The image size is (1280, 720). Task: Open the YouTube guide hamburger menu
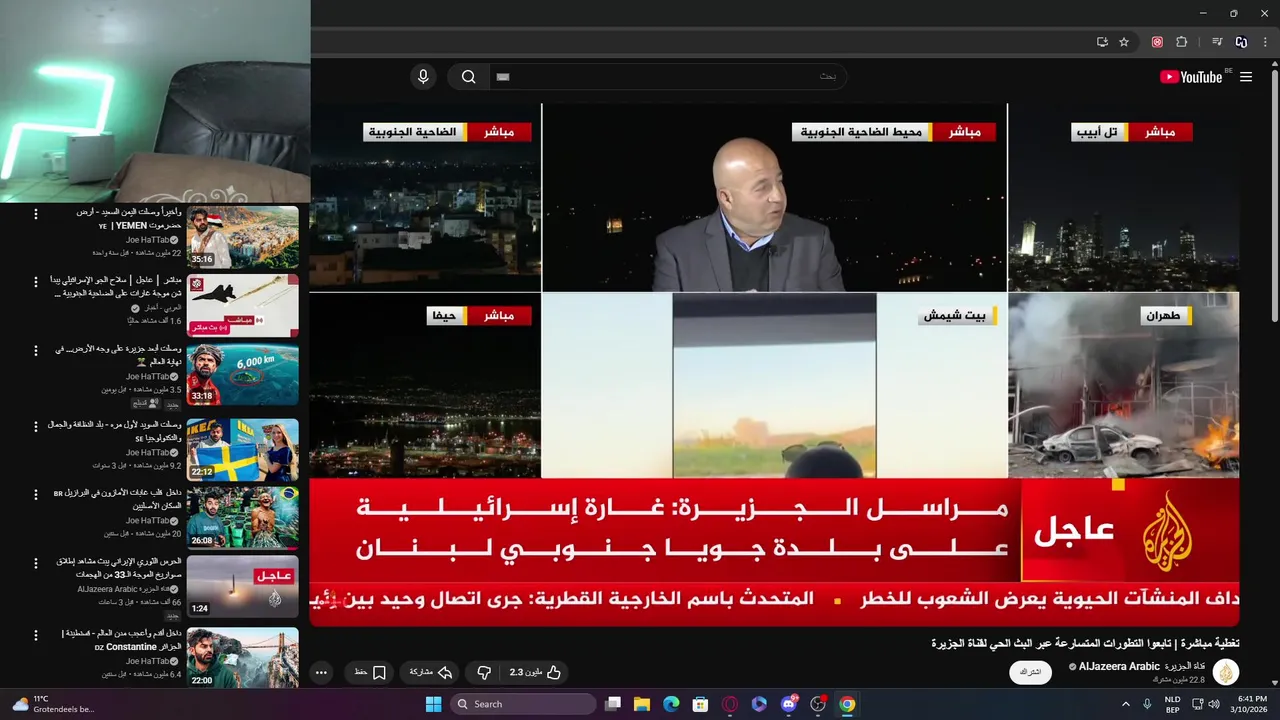click(1246, 77)
